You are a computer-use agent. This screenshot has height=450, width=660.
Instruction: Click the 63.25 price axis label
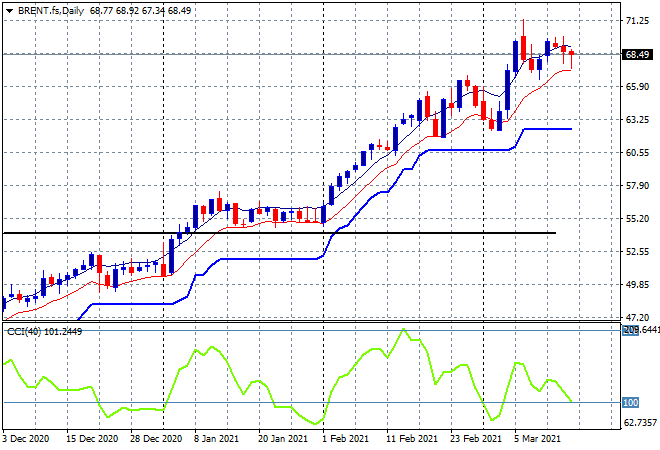(637, 120)
